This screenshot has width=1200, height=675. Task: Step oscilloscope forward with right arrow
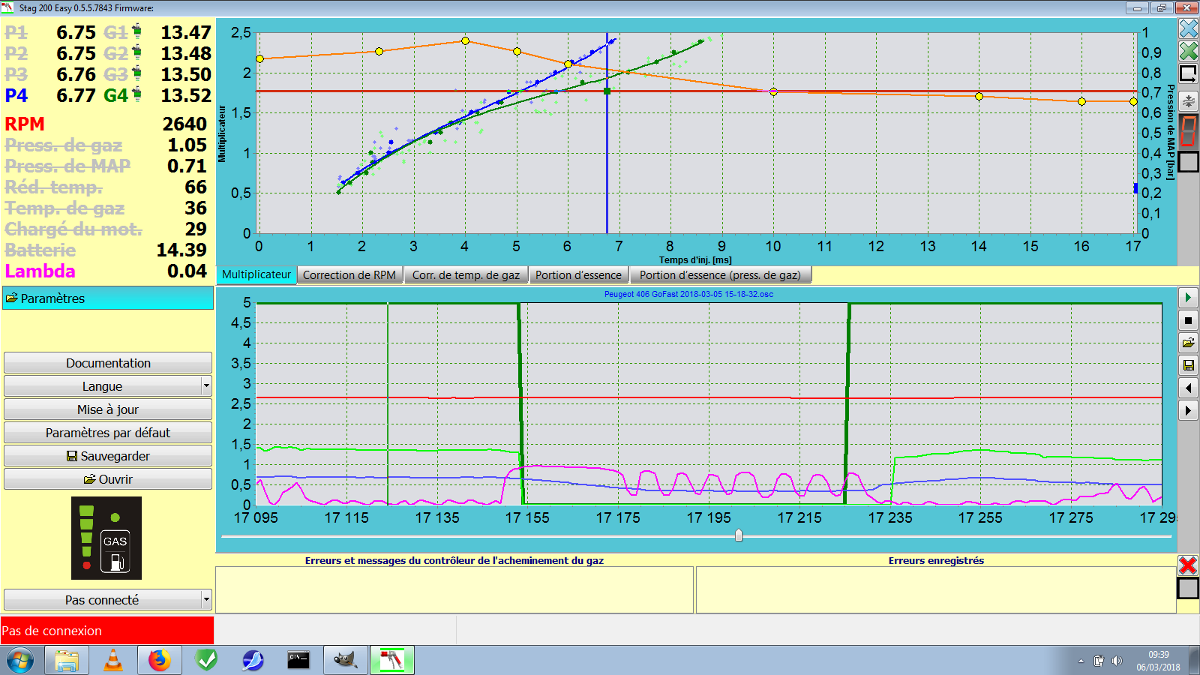click(1188, 410)
